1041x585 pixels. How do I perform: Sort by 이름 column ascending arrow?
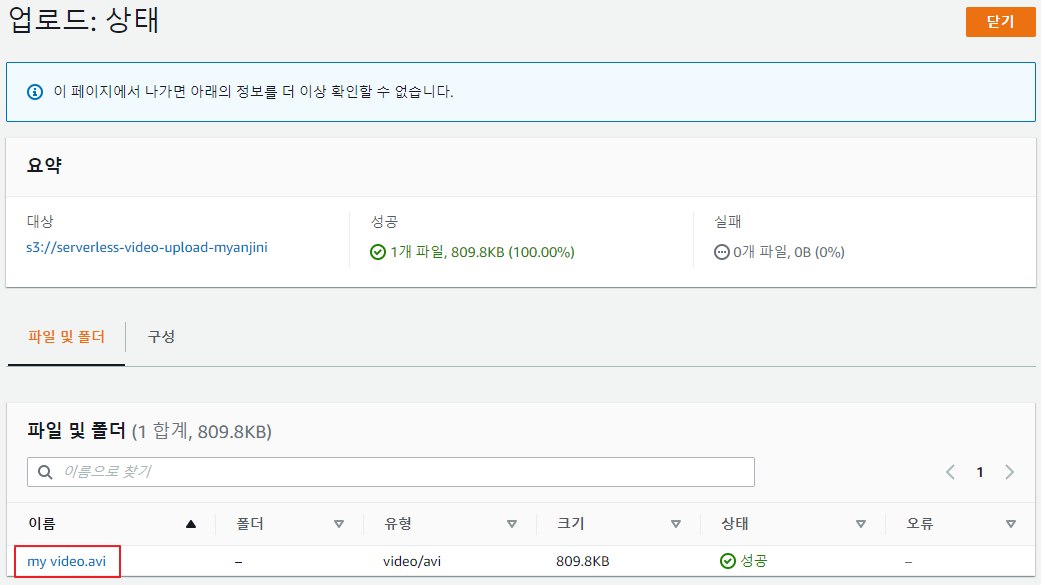191,524
